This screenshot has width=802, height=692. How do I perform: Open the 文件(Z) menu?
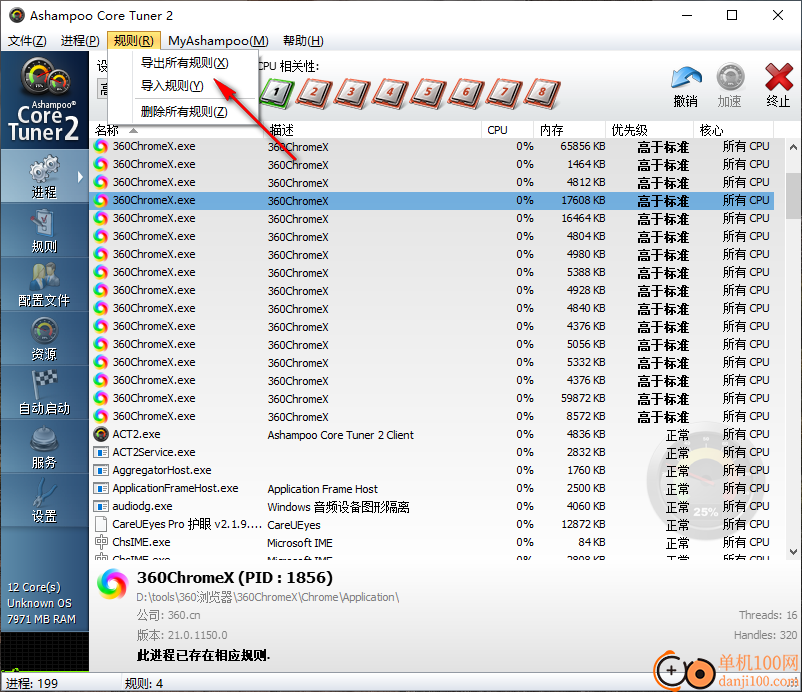[x=27, y=40]
